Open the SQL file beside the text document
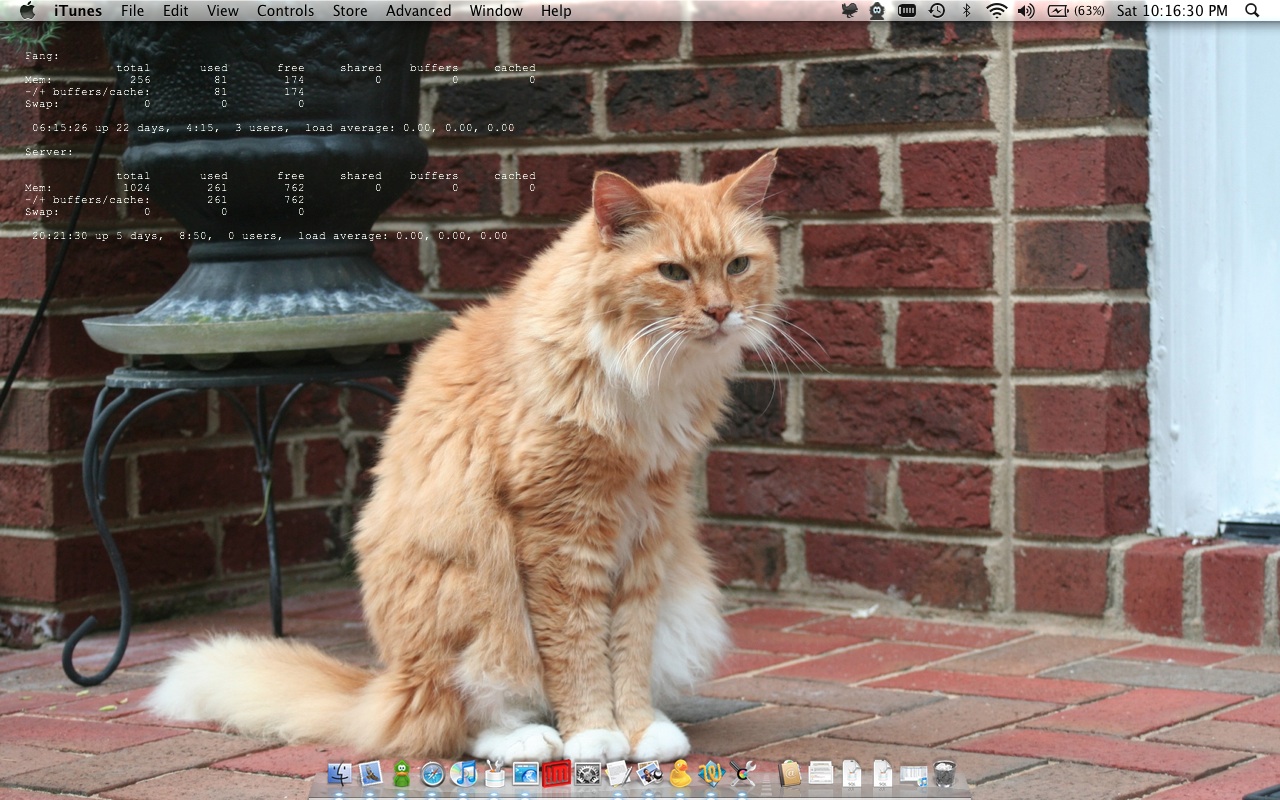This screenshot has width=1280, height=800. [x=852, y=772]
